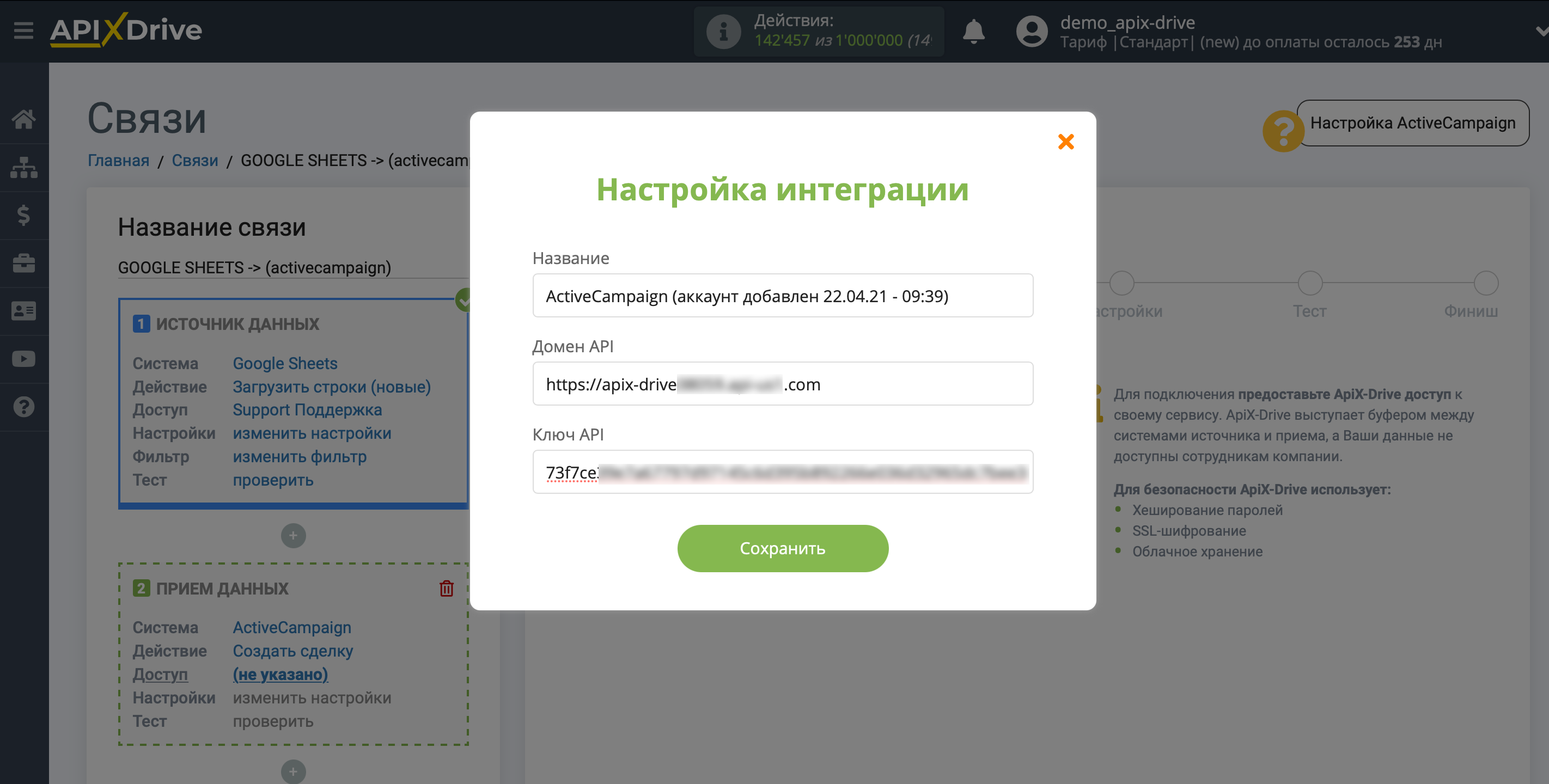Click the source block green checkmark
The image size is (1549, 784).
[x=462, y=299]
